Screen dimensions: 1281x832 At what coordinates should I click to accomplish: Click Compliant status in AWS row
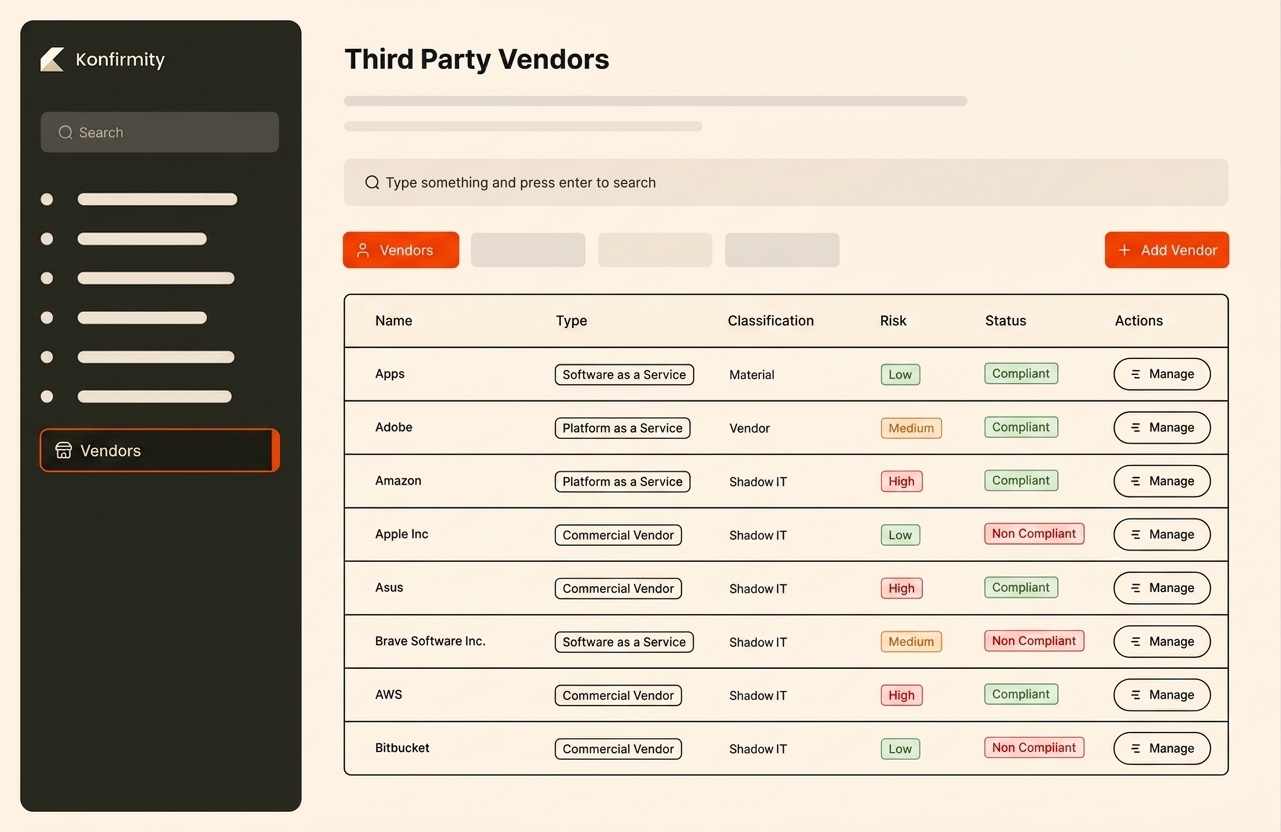[1021, 694]
